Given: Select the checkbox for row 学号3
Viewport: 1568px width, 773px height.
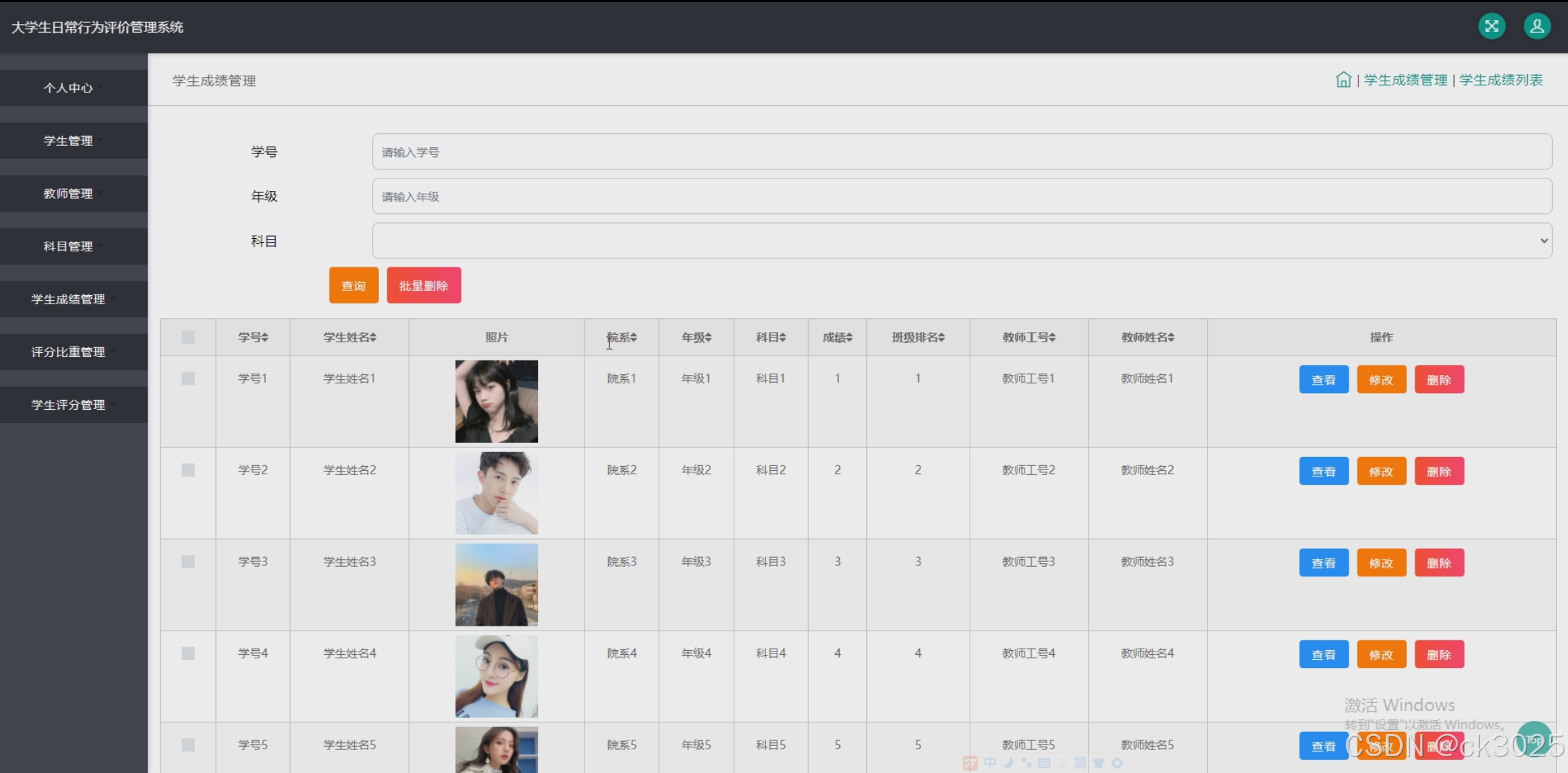Looking at the screenshot, I should click(188, 562).
